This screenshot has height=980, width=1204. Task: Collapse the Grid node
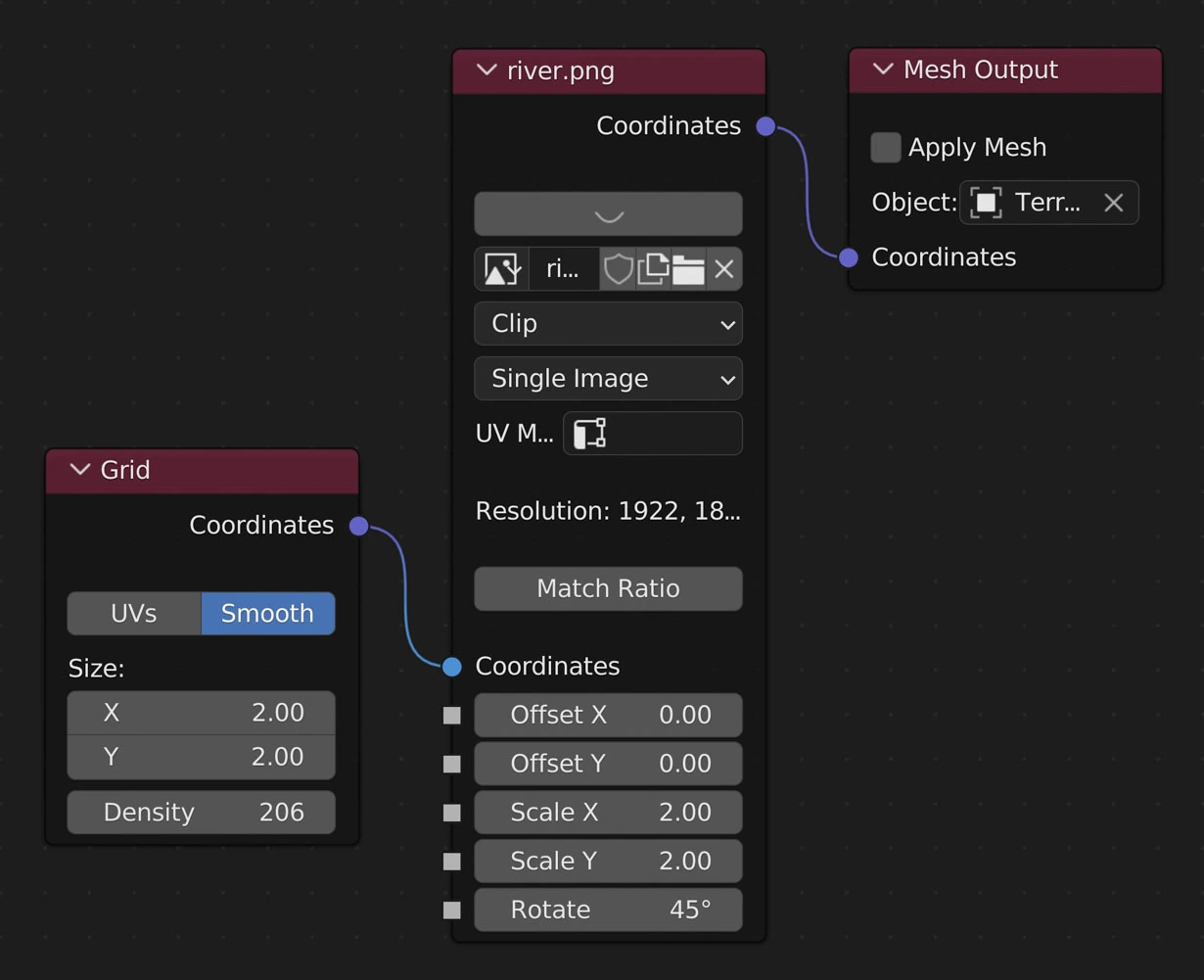pyautogui.click(x=80, y=470)
